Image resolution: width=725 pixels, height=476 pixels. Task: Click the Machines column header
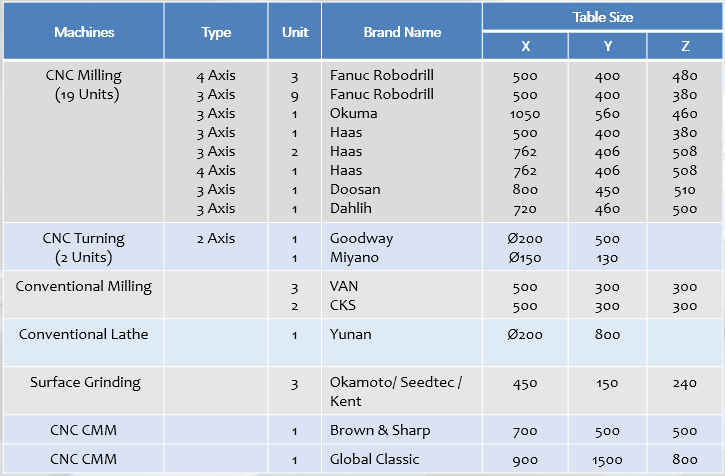84,32
